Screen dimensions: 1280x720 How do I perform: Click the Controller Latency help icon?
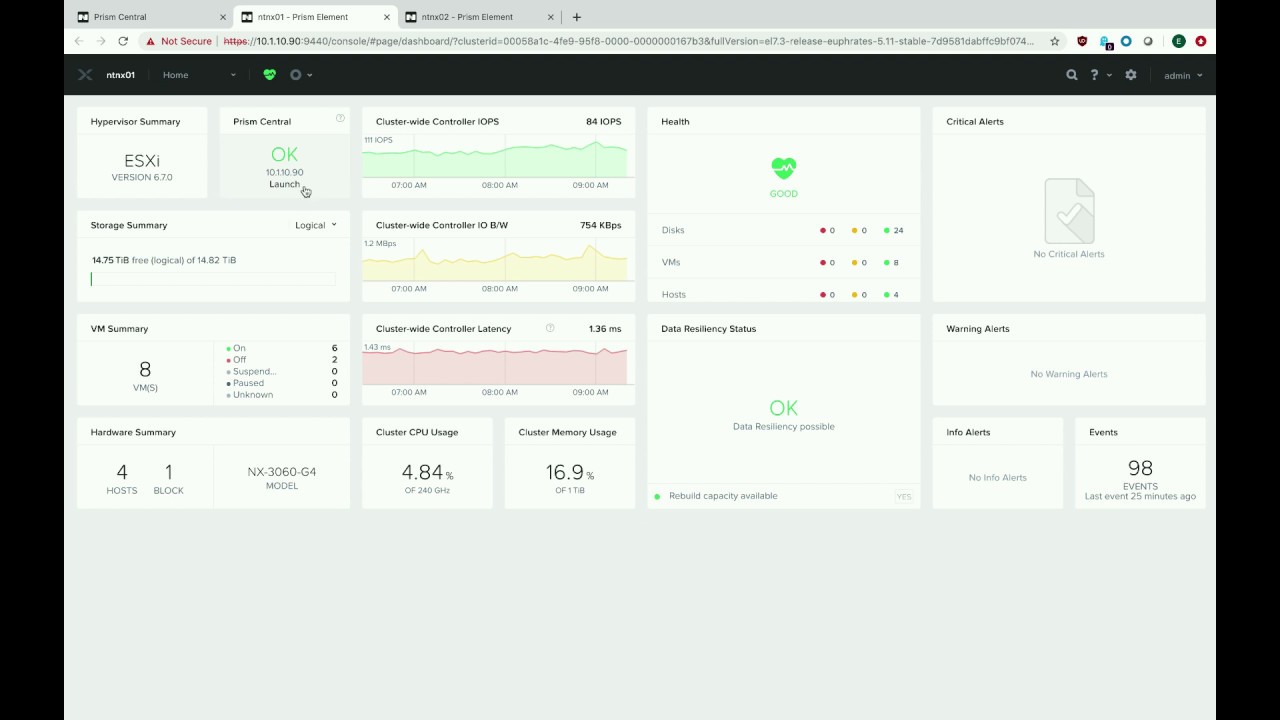tap(550, 328)
